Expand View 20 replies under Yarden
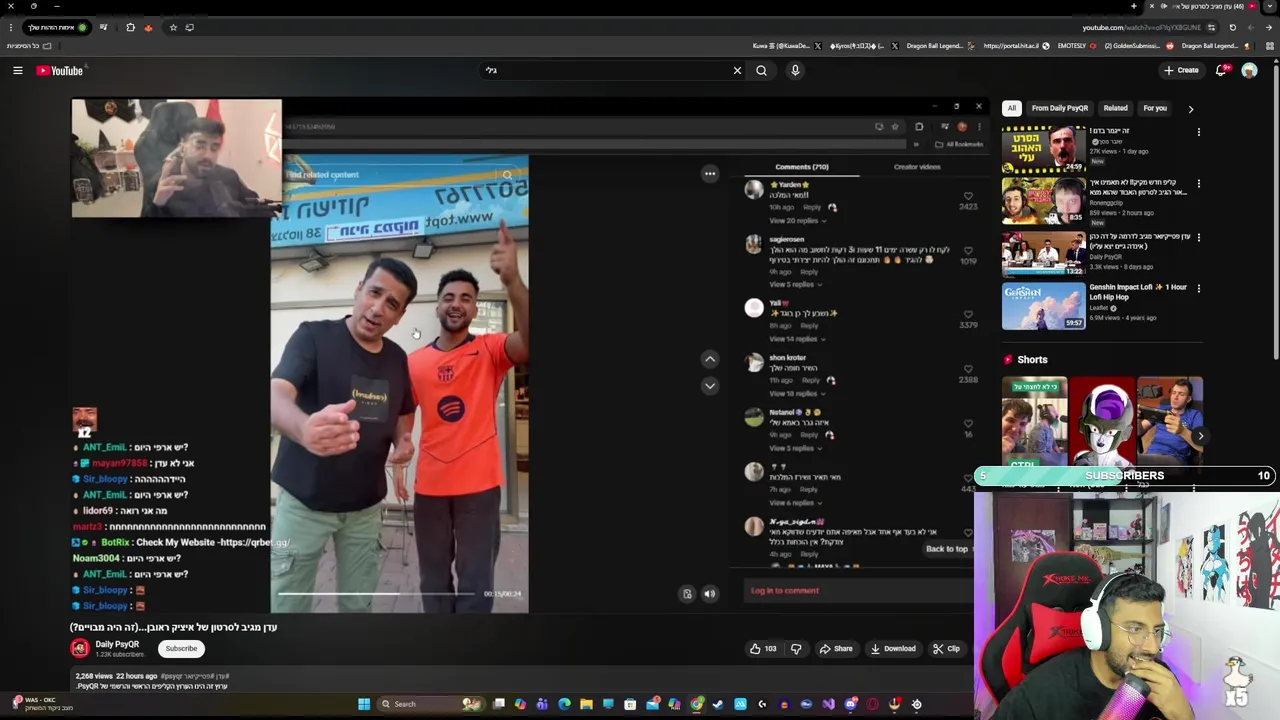This screenshot has height=720, width=1280. pyautogui.click(x=796, y=220)
